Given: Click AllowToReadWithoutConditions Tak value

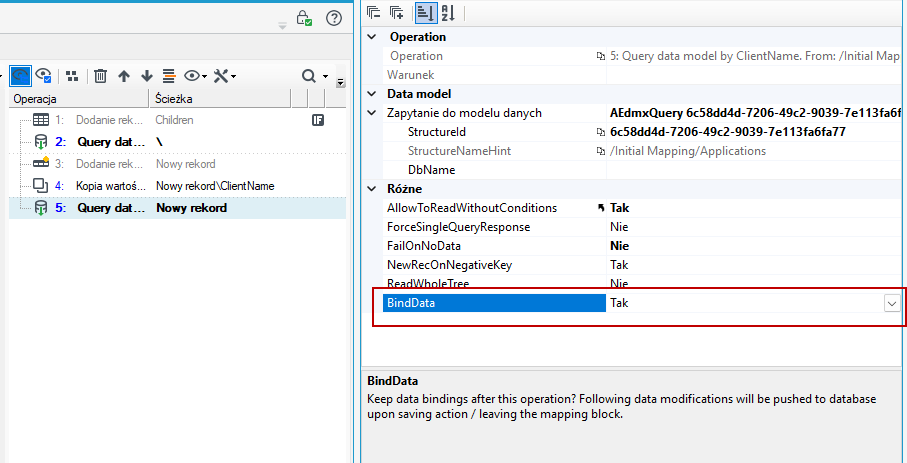Looking at the screenshot, I should coord(620,208).
